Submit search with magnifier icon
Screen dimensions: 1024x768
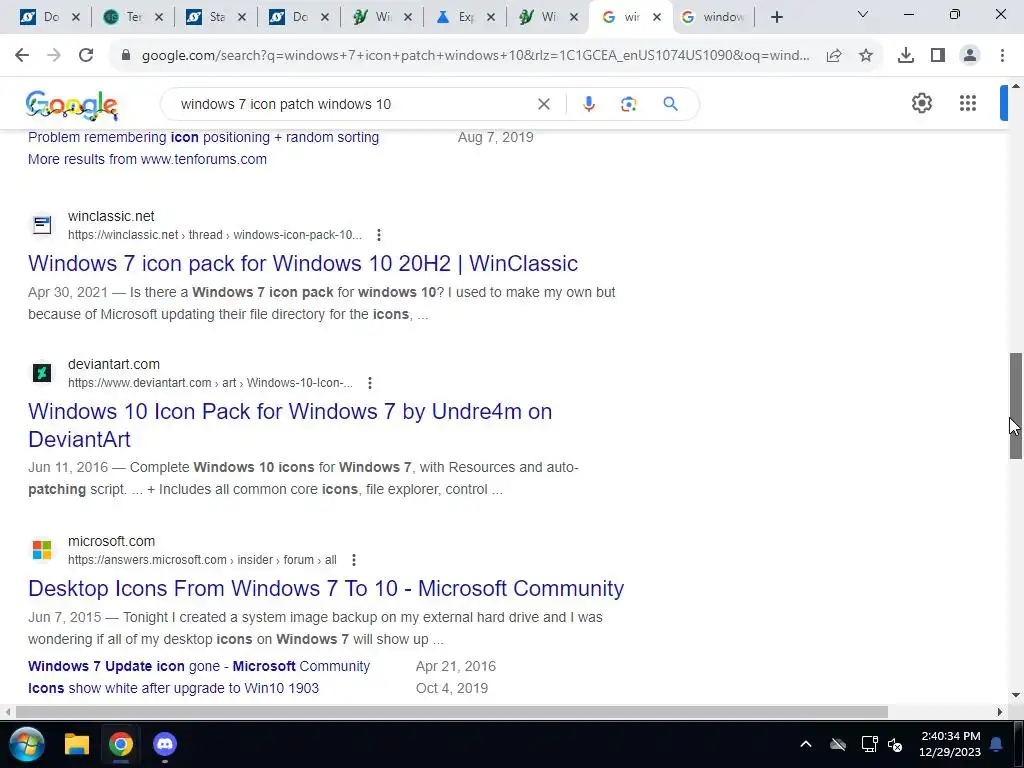click(670, 104)
